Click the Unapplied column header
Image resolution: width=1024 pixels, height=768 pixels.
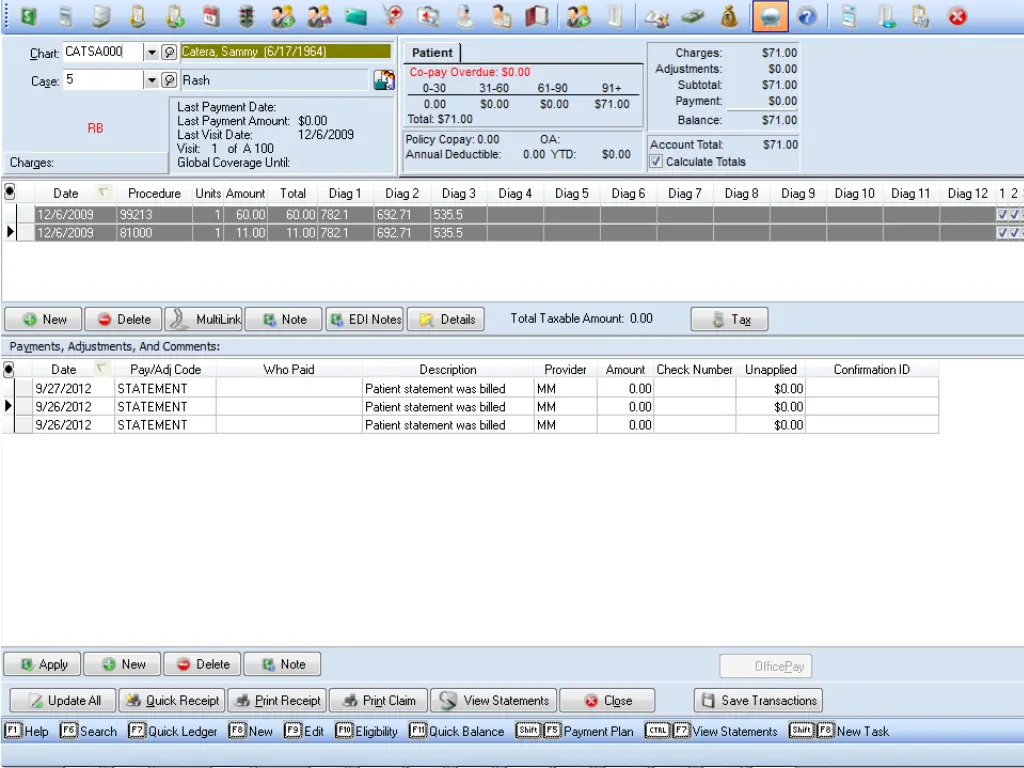[771, 370]
